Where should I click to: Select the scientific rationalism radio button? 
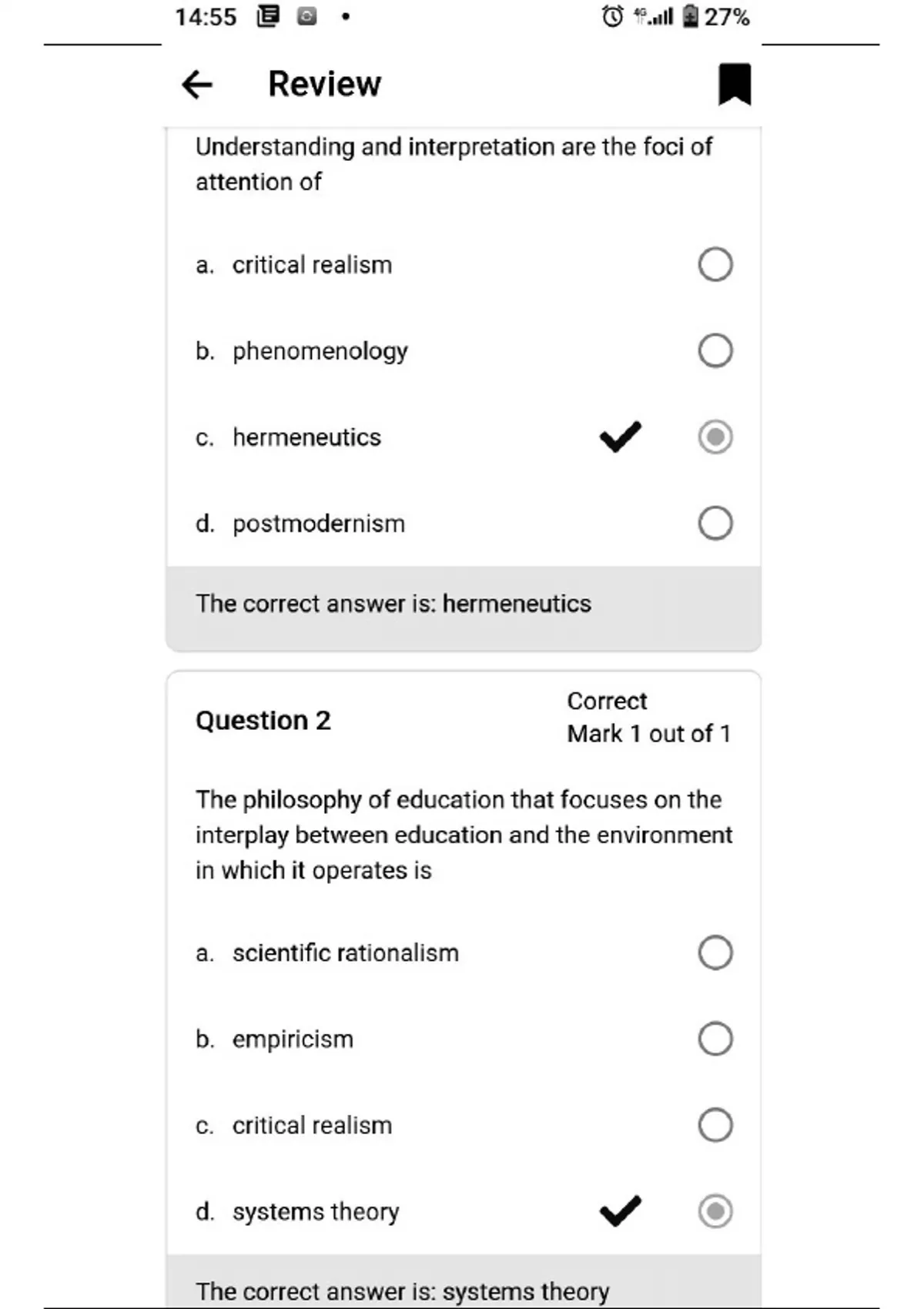(715, 952)
